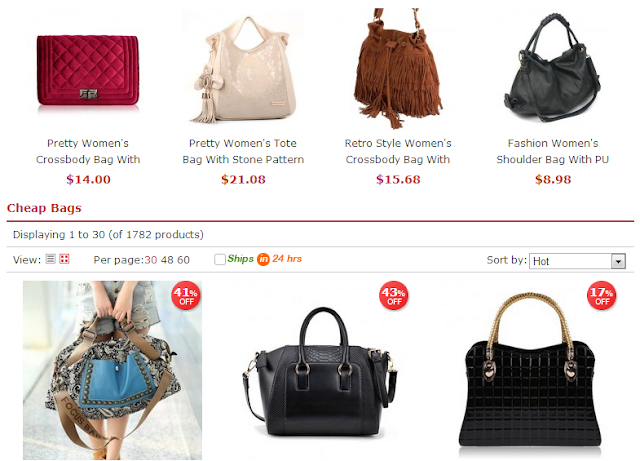
Task: Open Pretty Women's Tote Bag link
Action: coord(243,151)
